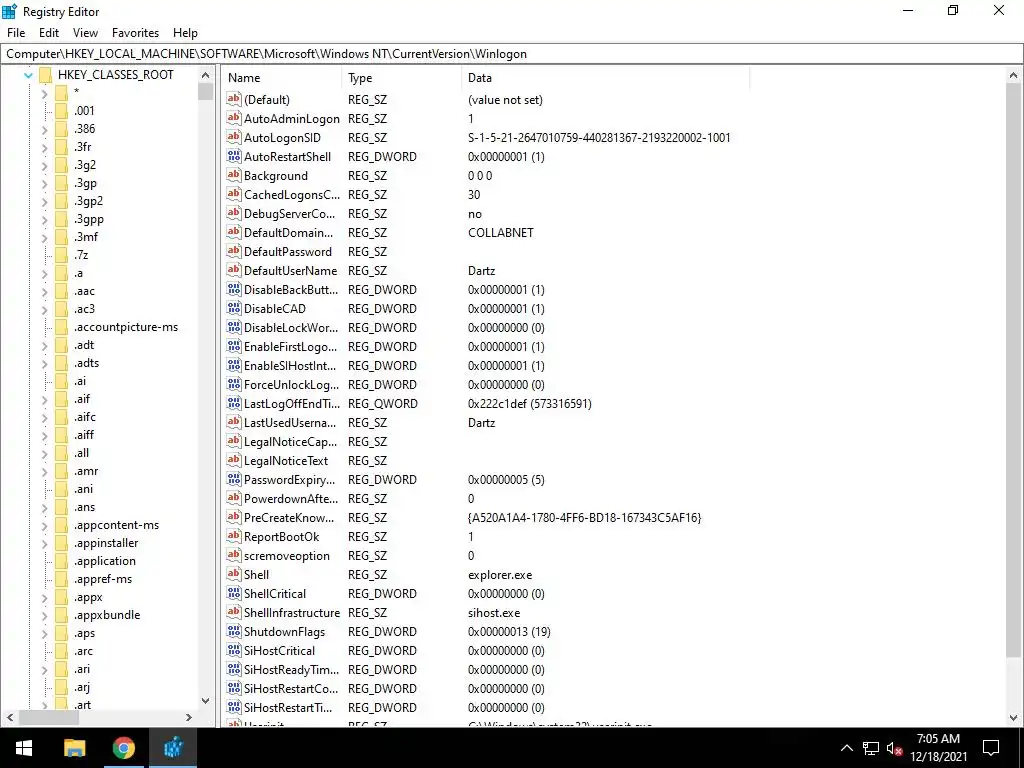Collapse the HKEY_CLASSES_ROOT tree node
This screenshot has height=768, width=1024.
(28, 75)
